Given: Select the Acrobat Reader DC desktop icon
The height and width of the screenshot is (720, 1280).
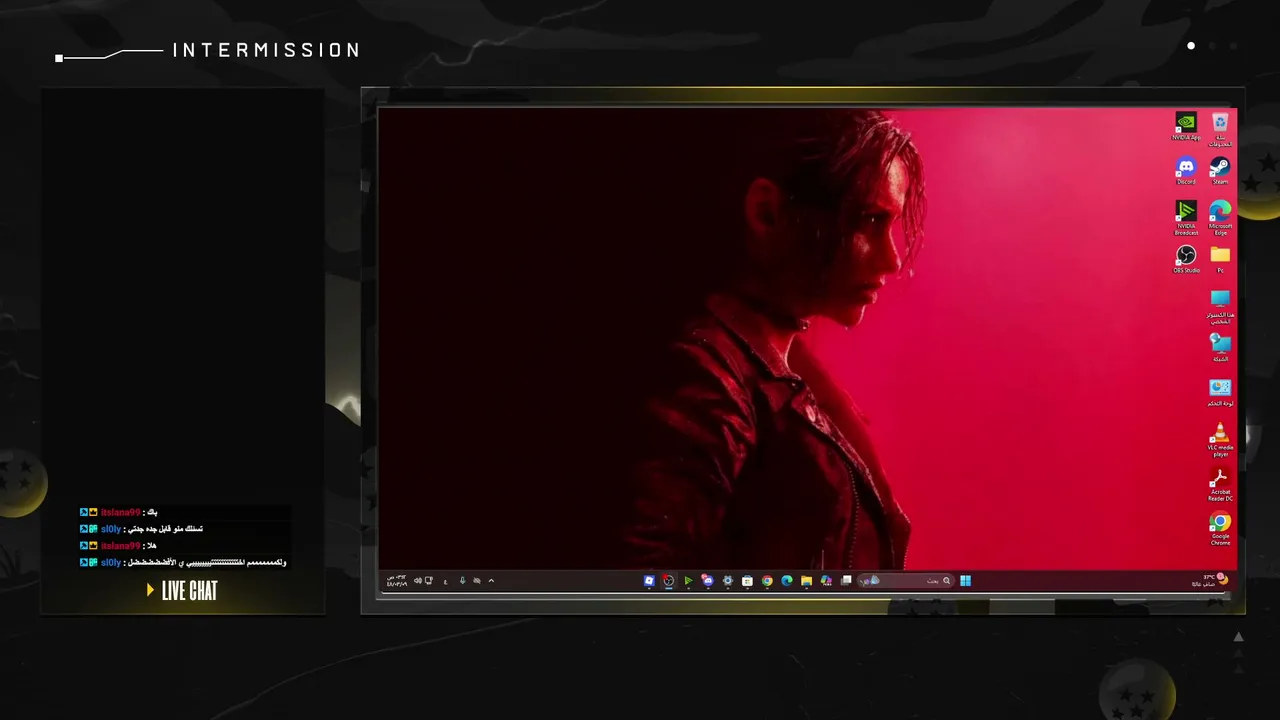Looking at the screenshot, I should [x=1220, y=485].
